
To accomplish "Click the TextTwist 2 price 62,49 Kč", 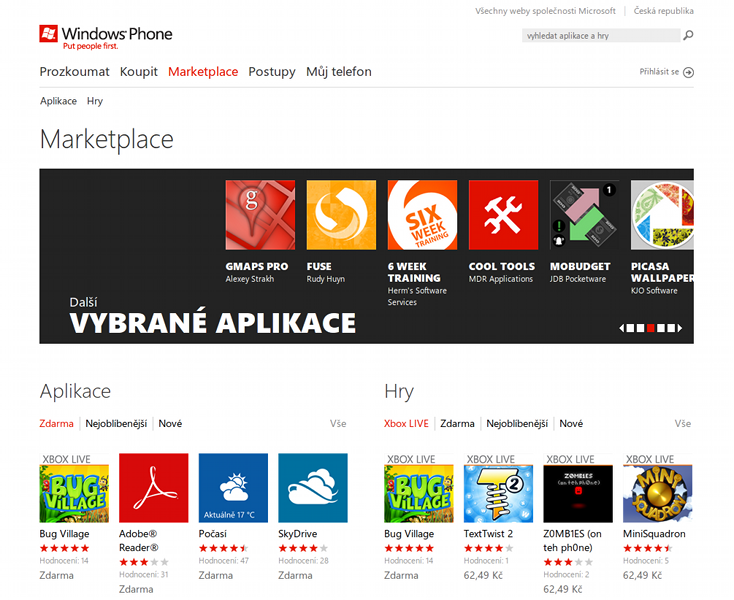I will [x=483, y=575].
